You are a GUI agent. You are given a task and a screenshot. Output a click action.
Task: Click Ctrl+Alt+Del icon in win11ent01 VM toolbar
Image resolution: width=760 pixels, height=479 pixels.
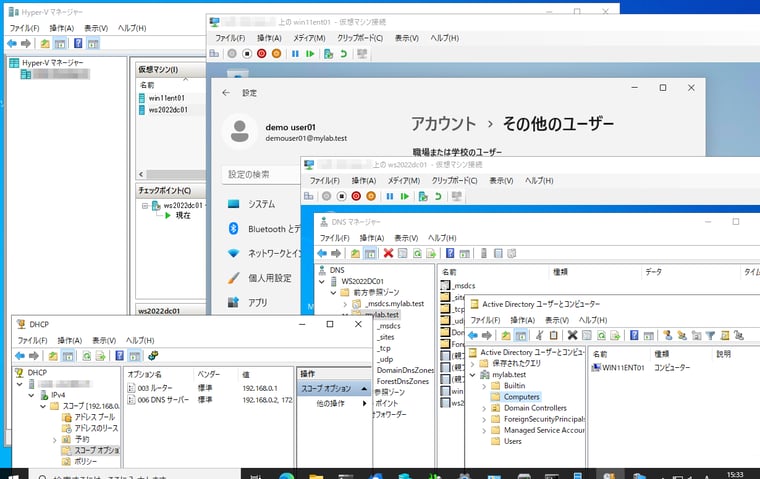pyautogui.click(x=214, y=54)
